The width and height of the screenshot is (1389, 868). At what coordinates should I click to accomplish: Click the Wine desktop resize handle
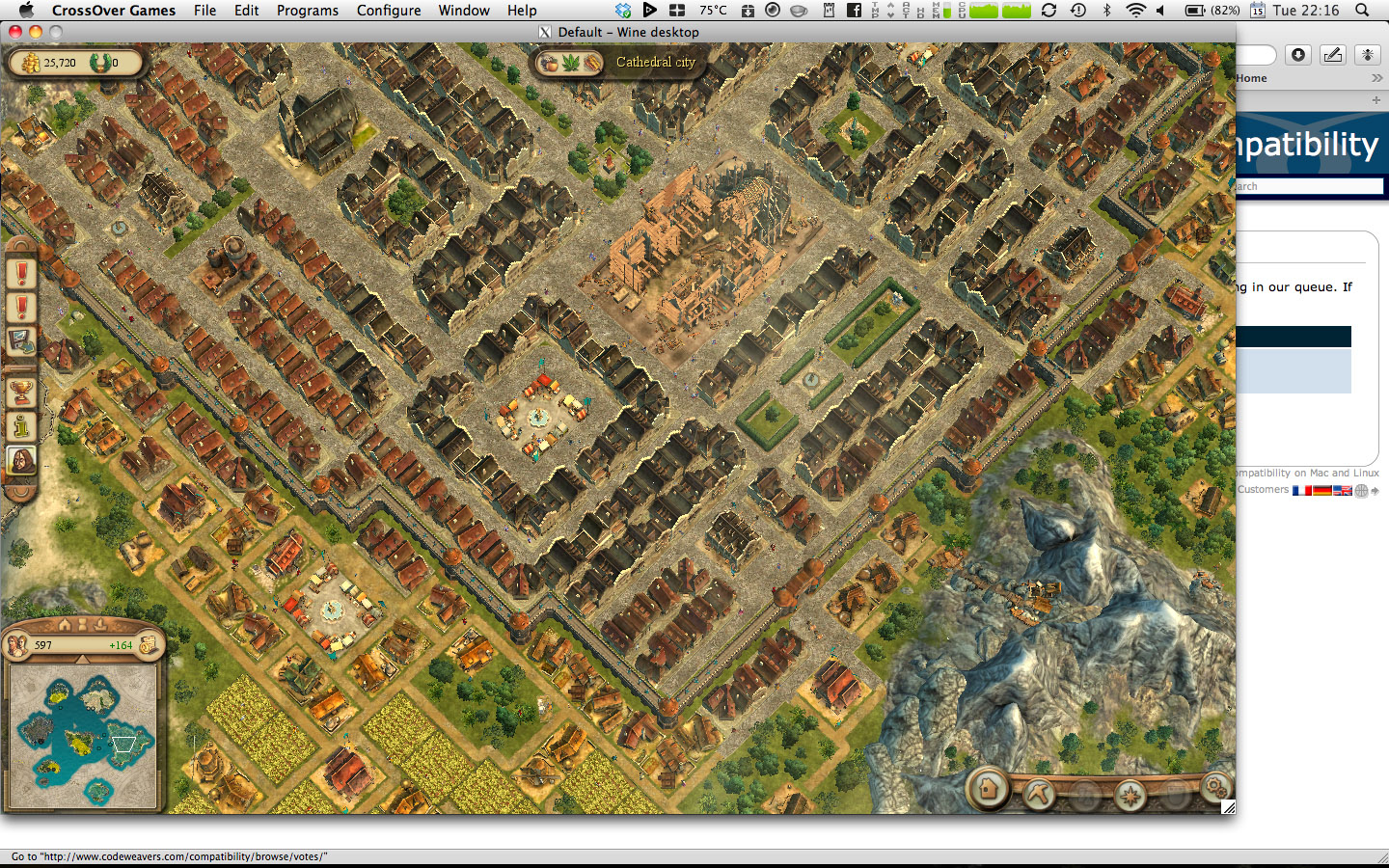pos(1228,807)
